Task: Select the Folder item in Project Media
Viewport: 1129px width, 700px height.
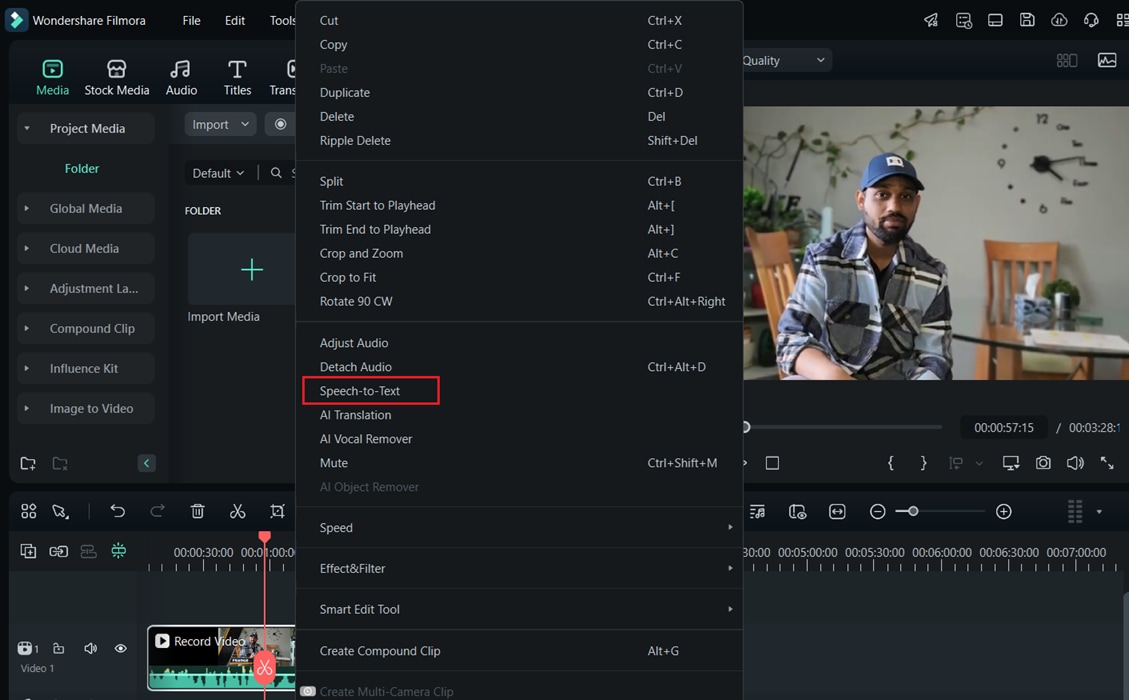Action: click(x=82, y=169)
